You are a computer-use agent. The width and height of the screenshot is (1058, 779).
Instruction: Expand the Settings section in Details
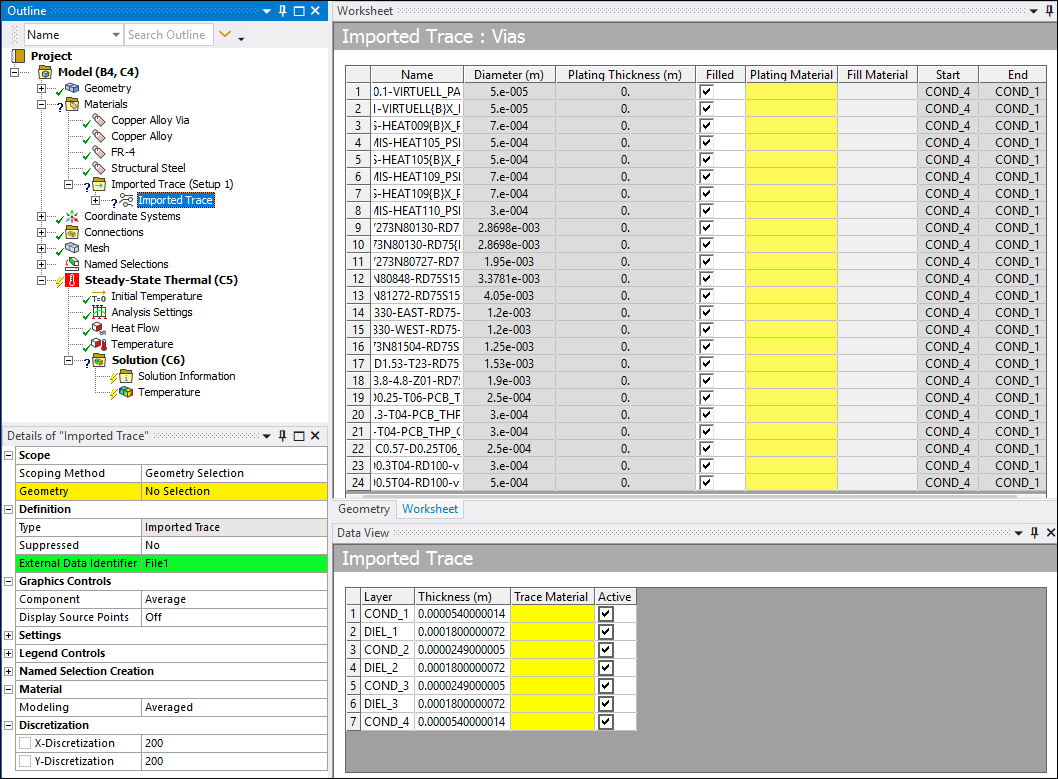pyautogui.click(x=9, y=635)
